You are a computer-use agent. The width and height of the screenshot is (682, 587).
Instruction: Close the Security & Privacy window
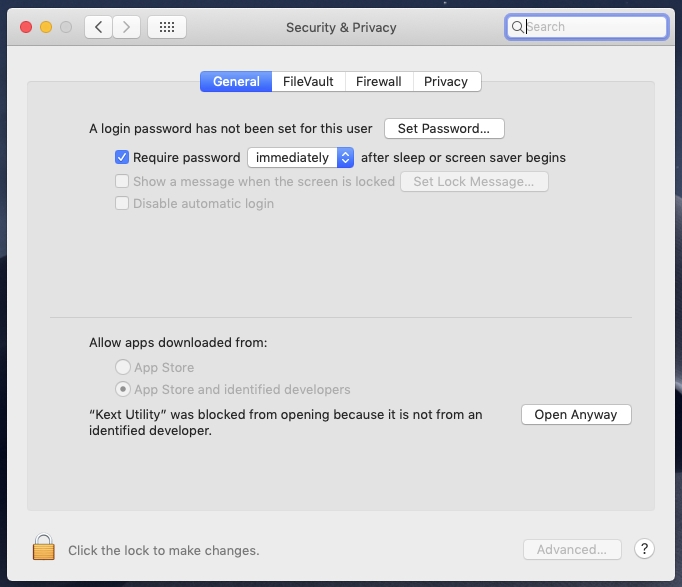(26, 27)
